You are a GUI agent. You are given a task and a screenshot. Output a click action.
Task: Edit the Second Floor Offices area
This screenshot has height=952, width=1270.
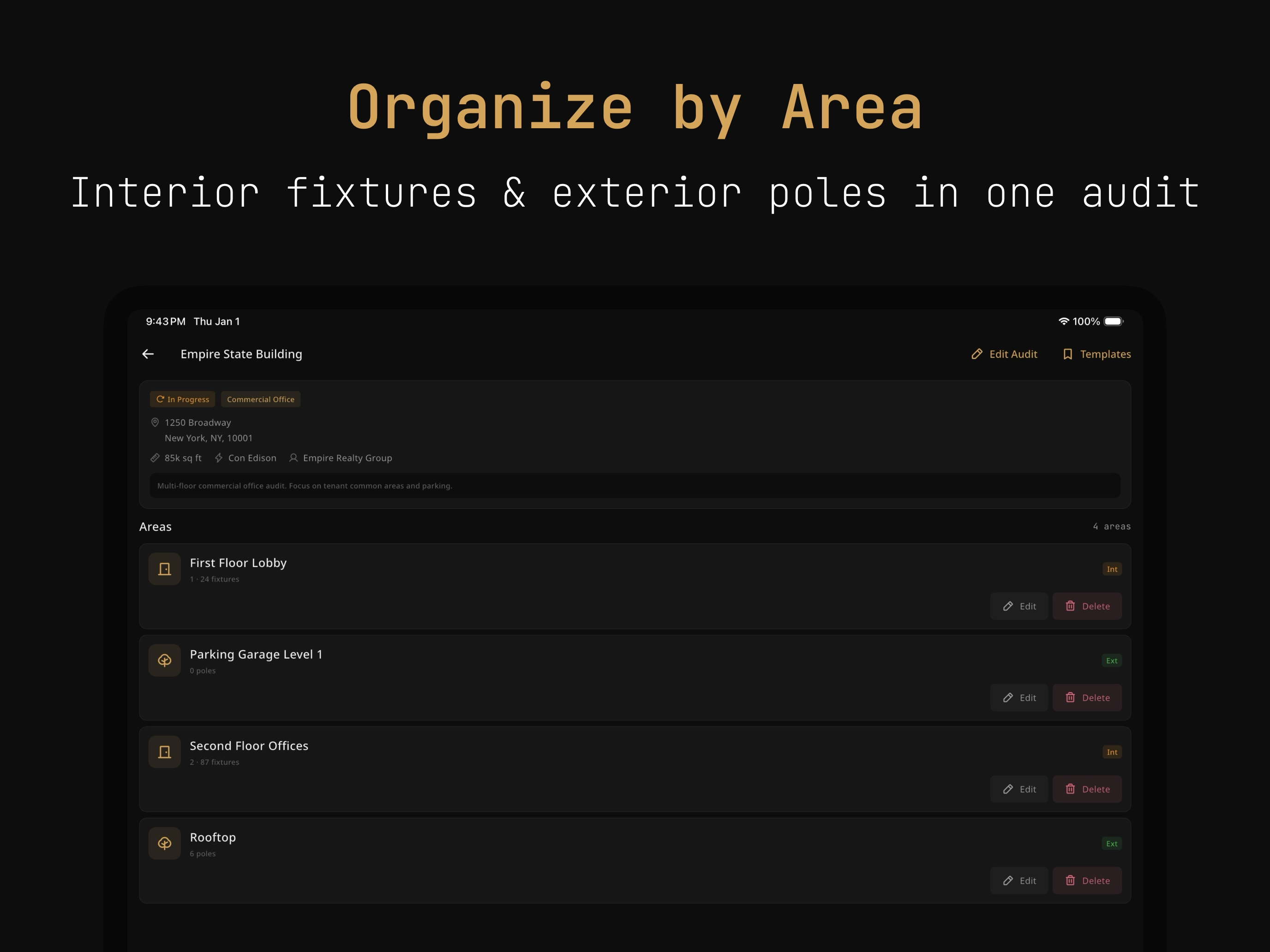click(x=1019, y=790)
